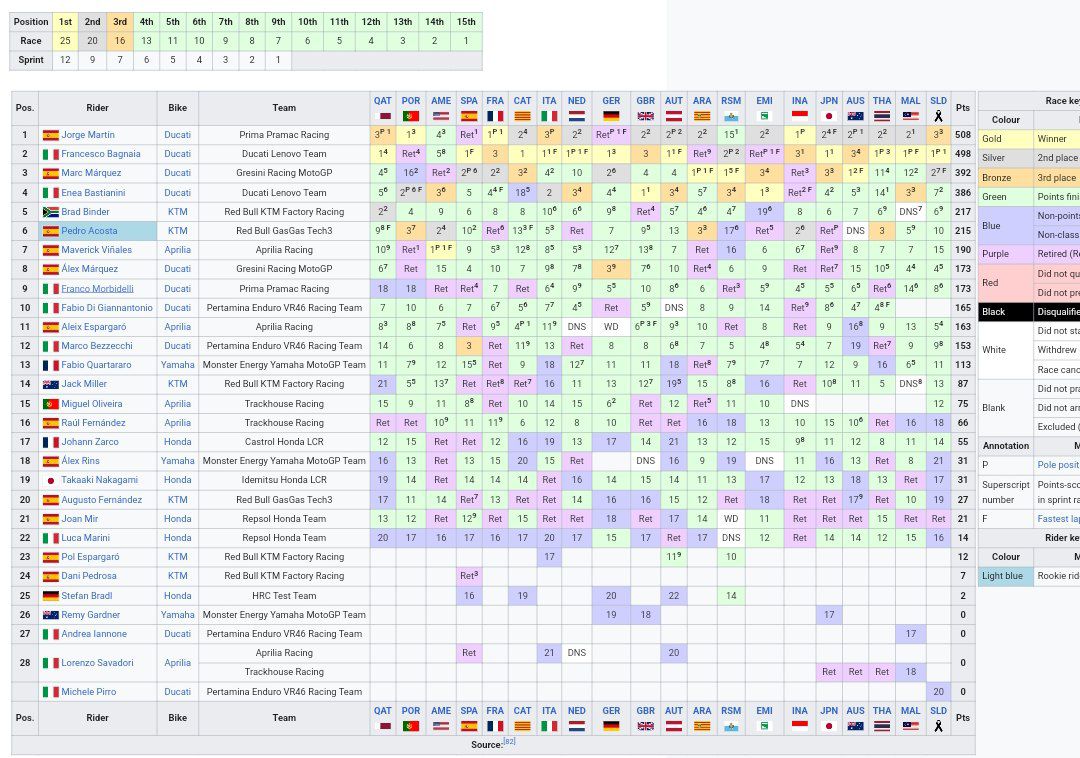The width and height of the screenshot is (1080, 758).
Task: Click the Malaysia flag under MAL in top header
Action: (x=911, y=116)
